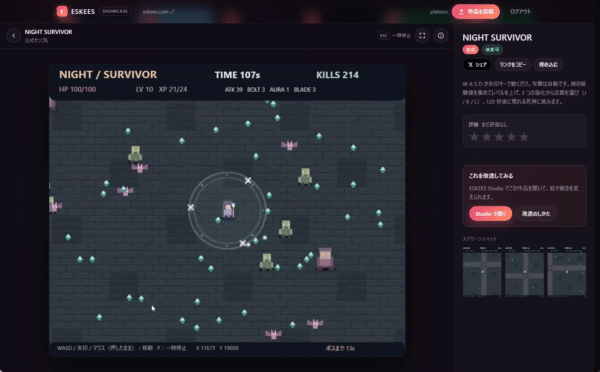Open the first screenshot thumbnail
The height and width of the screenshot is (372, 600).
point(482,271)
